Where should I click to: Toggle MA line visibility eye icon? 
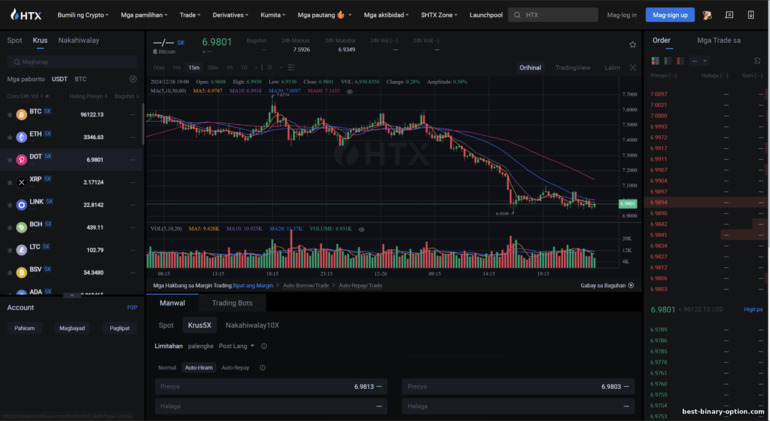350,91
